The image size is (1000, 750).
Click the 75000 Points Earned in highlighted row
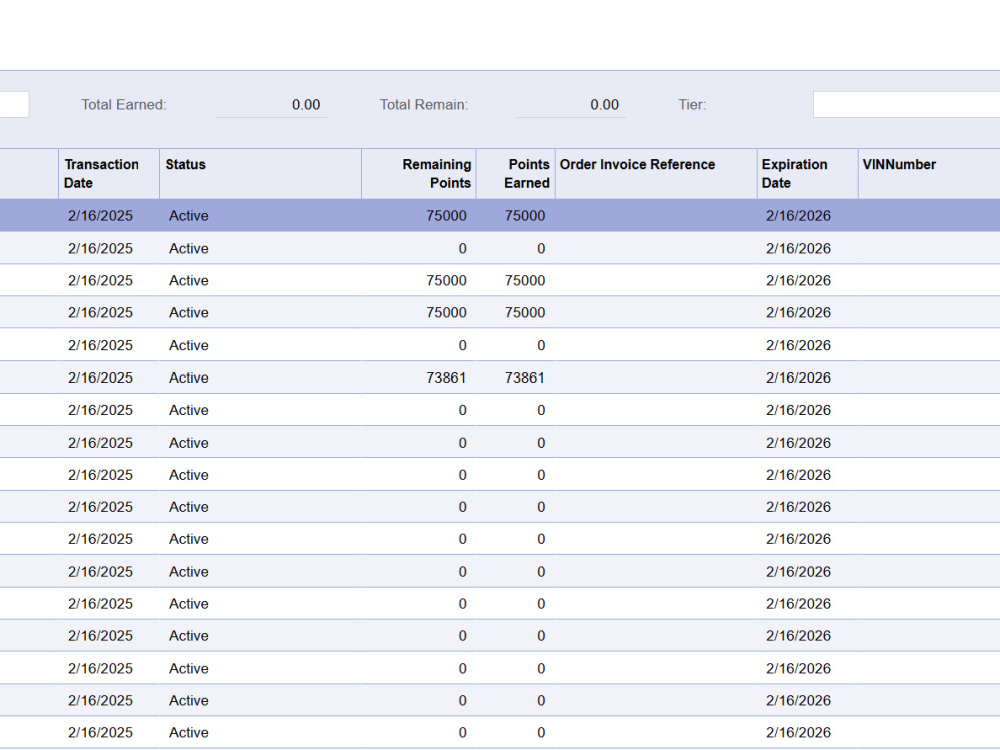pos(525,216)
